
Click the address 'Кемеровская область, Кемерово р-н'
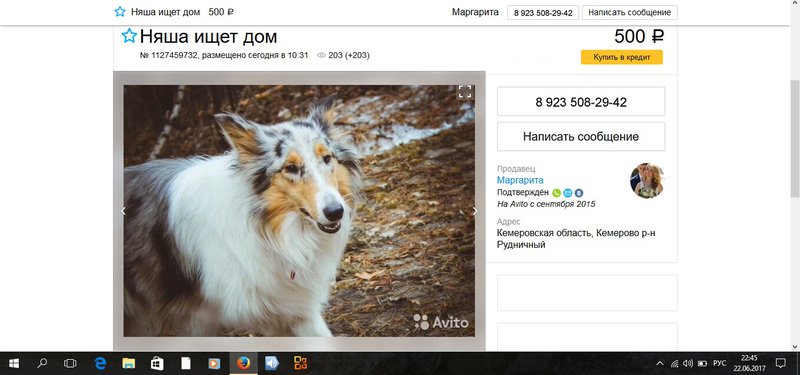[576, 233]
